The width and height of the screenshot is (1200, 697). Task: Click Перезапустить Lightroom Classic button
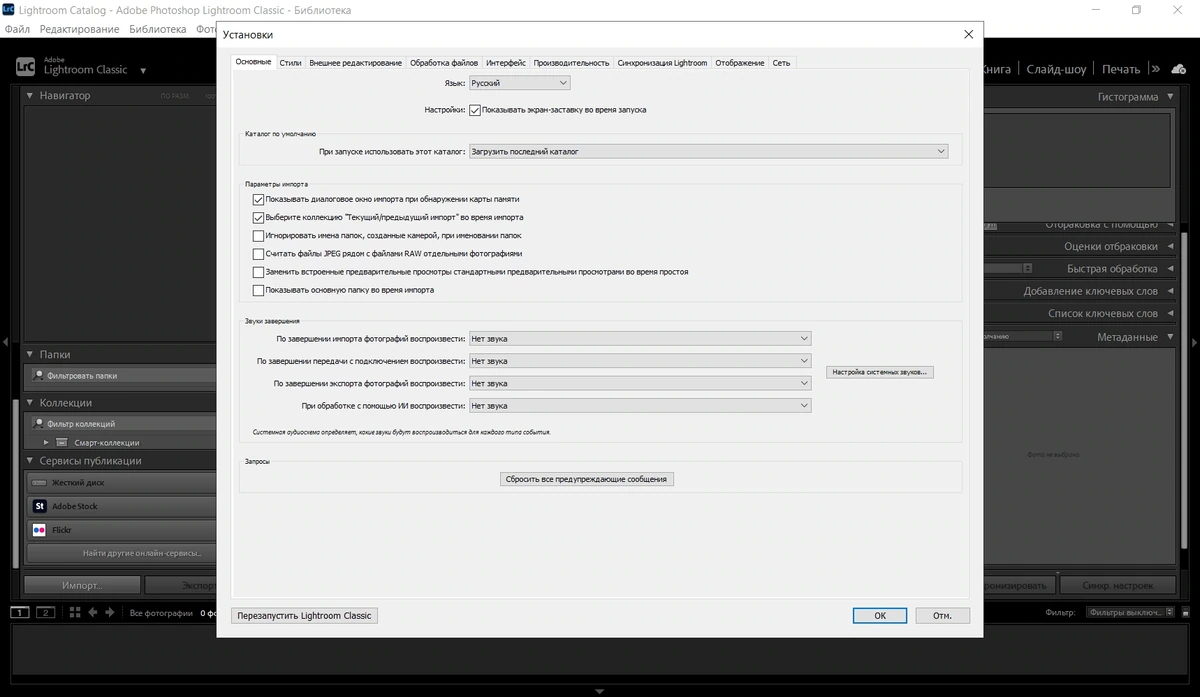[x=304, y=615]
